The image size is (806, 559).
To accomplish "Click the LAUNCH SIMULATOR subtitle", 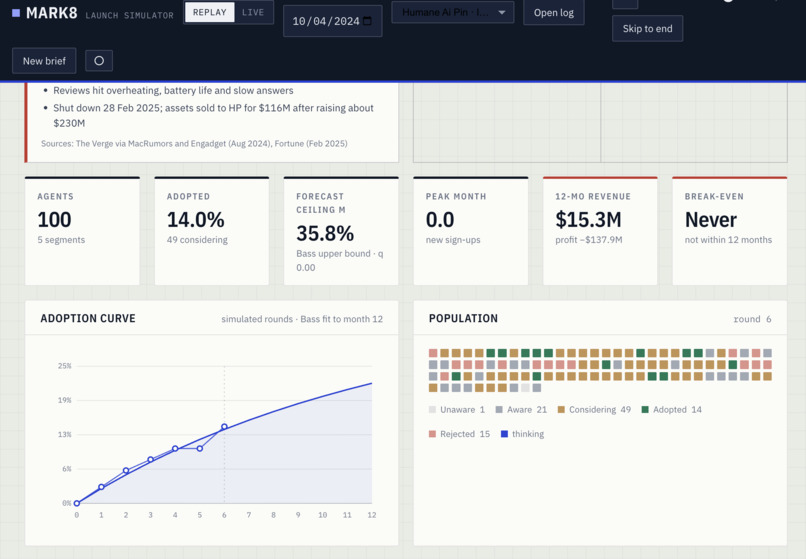I will coord(130,15).
